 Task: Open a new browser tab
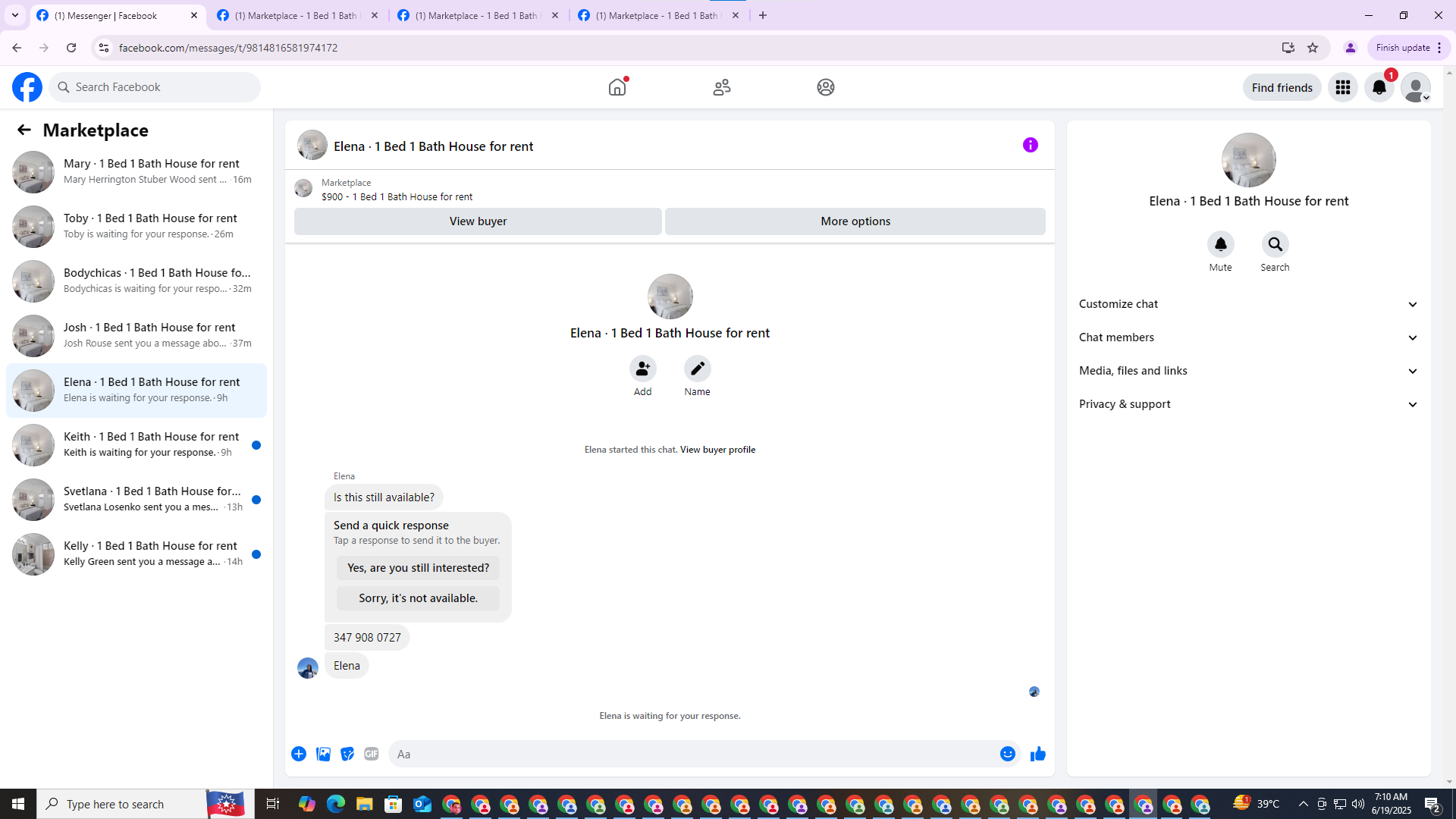[763, 15]
